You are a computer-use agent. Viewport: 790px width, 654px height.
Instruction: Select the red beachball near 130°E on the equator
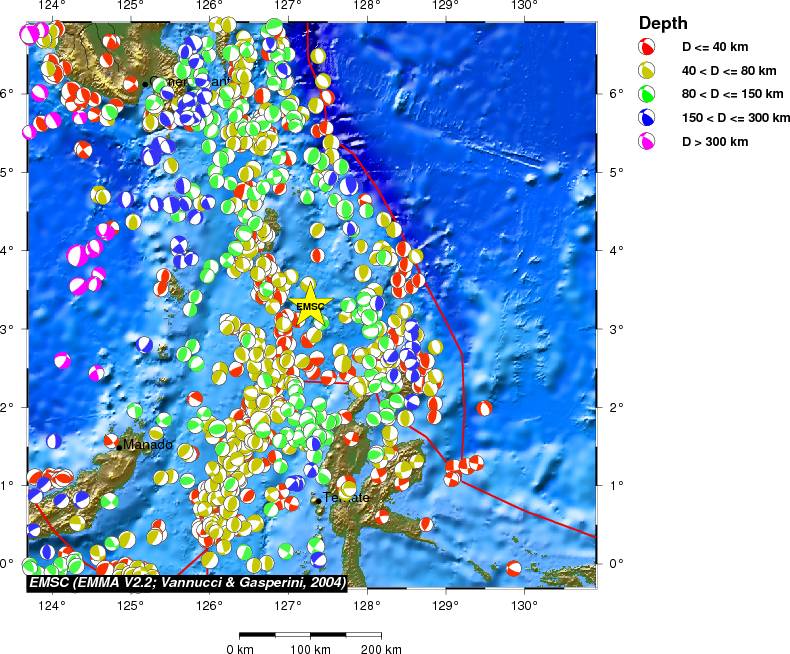click(513, 568)
